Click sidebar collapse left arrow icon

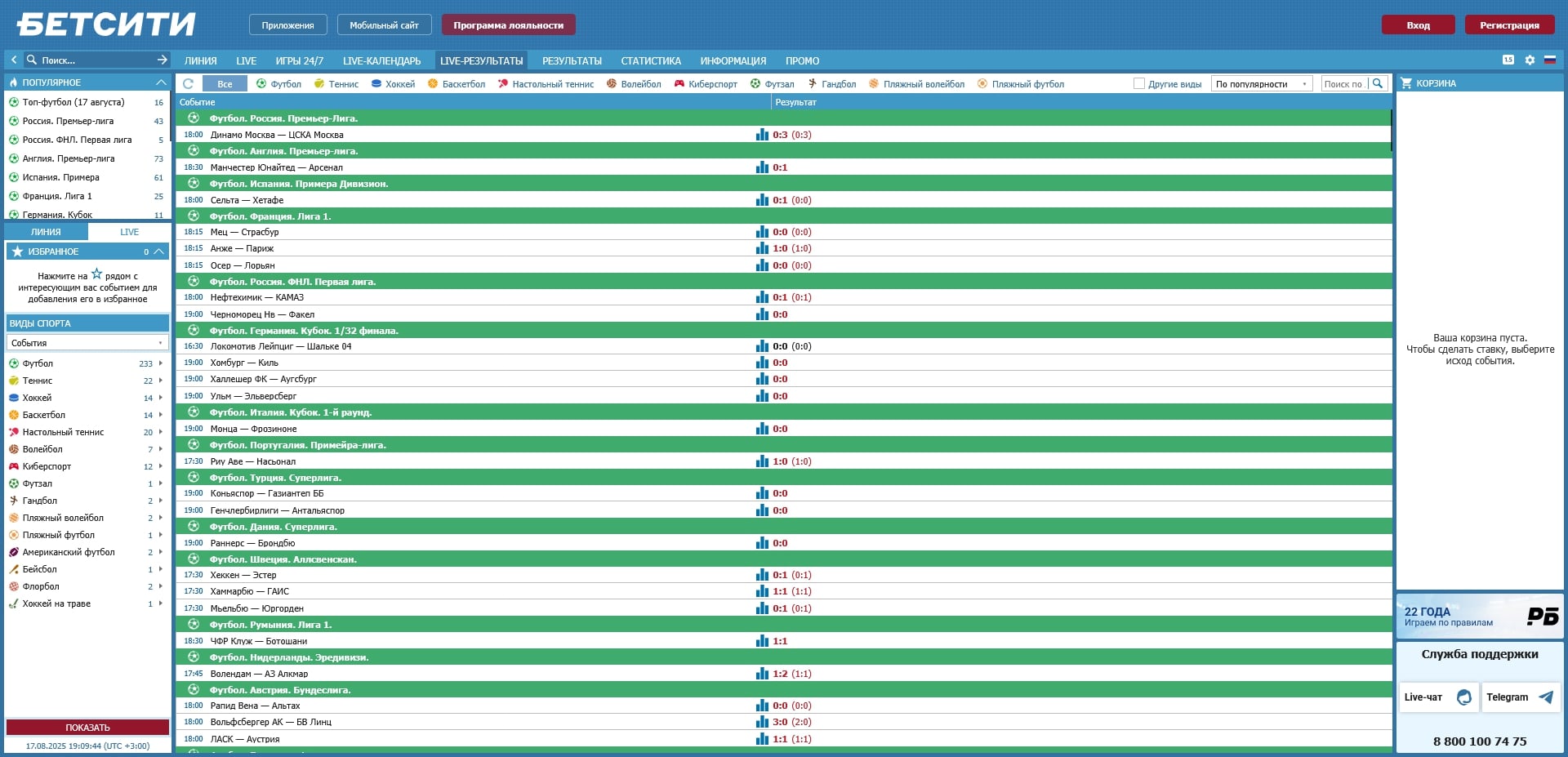coord(14,60)
